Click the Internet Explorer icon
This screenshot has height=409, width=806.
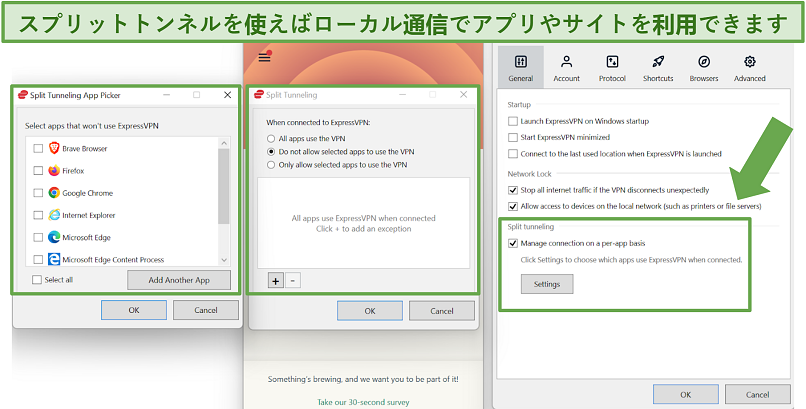click(54, 215)
